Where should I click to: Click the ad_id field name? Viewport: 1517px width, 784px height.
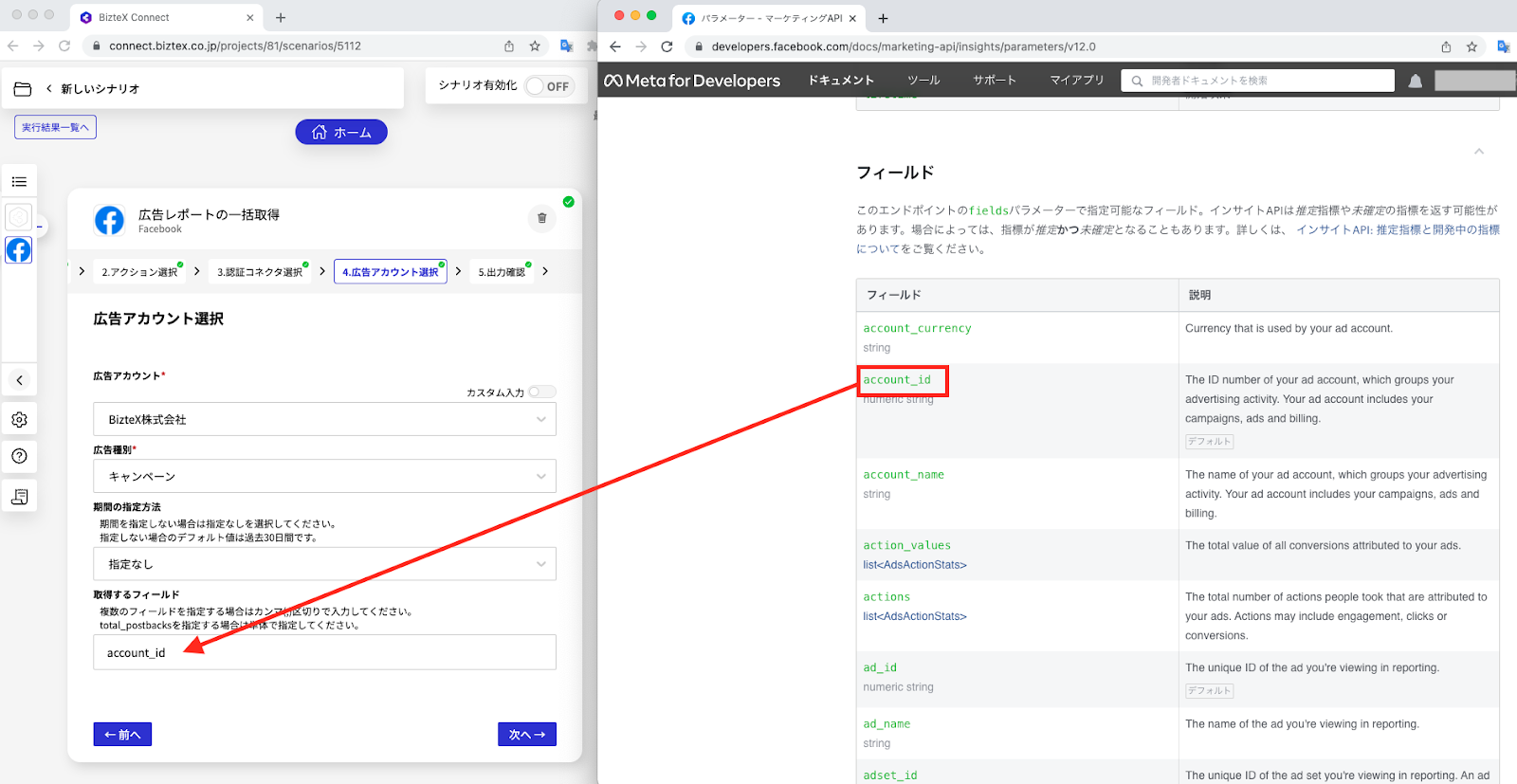click(x=880, y=667)
